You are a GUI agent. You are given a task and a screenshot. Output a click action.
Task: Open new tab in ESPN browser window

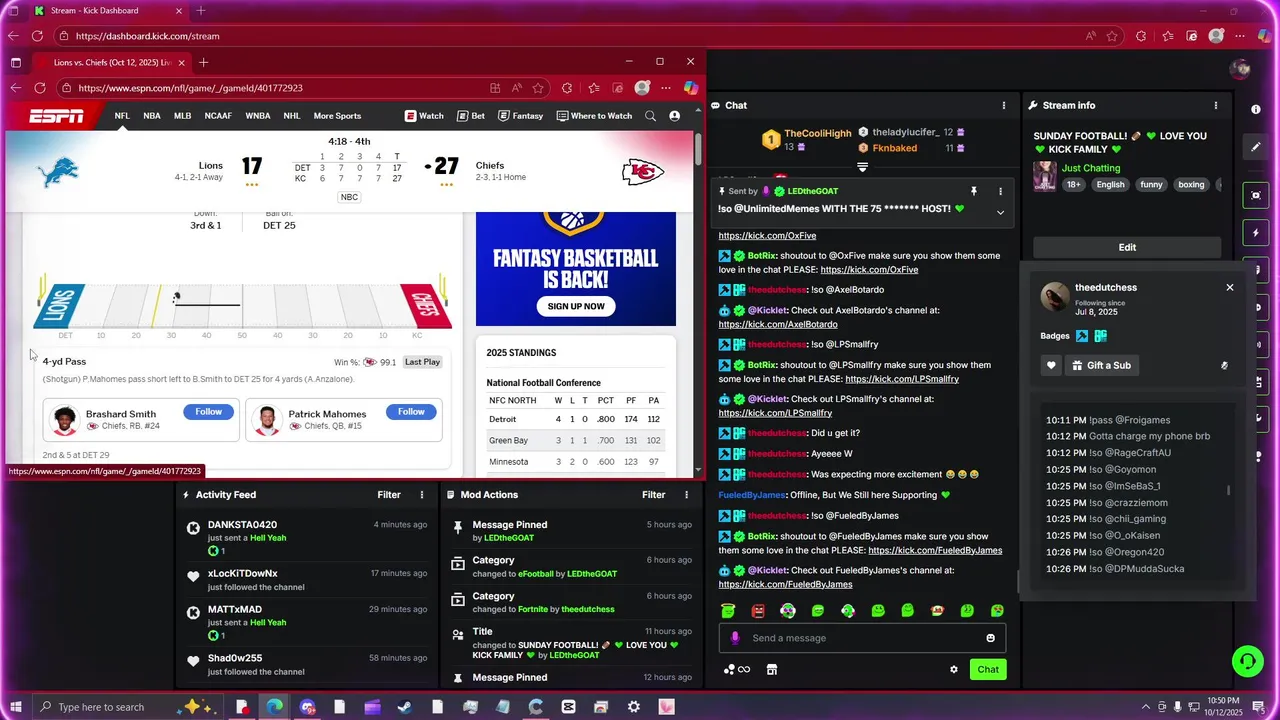tap(203, 62)
